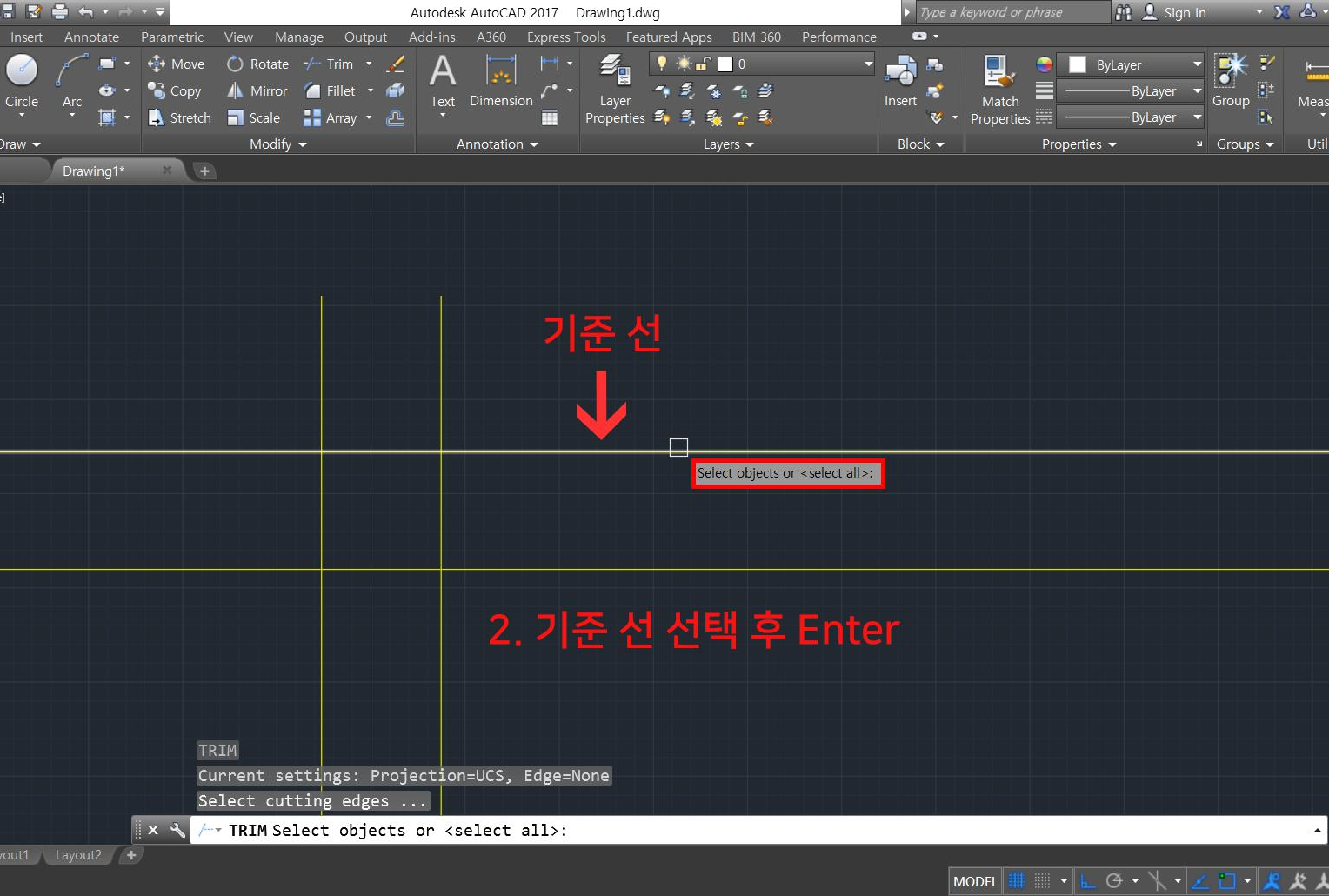1329x896 pixels.
Task: Add a new drawing tab
Action: [x=204, y=171]
